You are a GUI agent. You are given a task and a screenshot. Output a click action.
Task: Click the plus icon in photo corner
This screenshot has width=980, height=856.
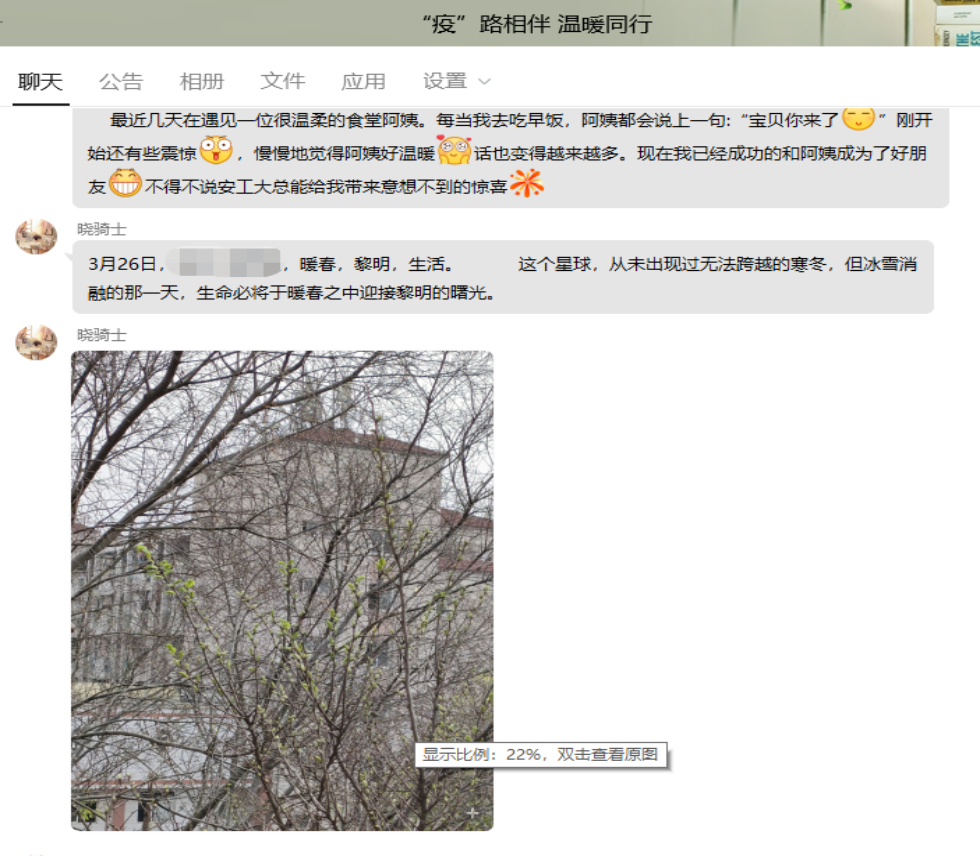point(473,814)
